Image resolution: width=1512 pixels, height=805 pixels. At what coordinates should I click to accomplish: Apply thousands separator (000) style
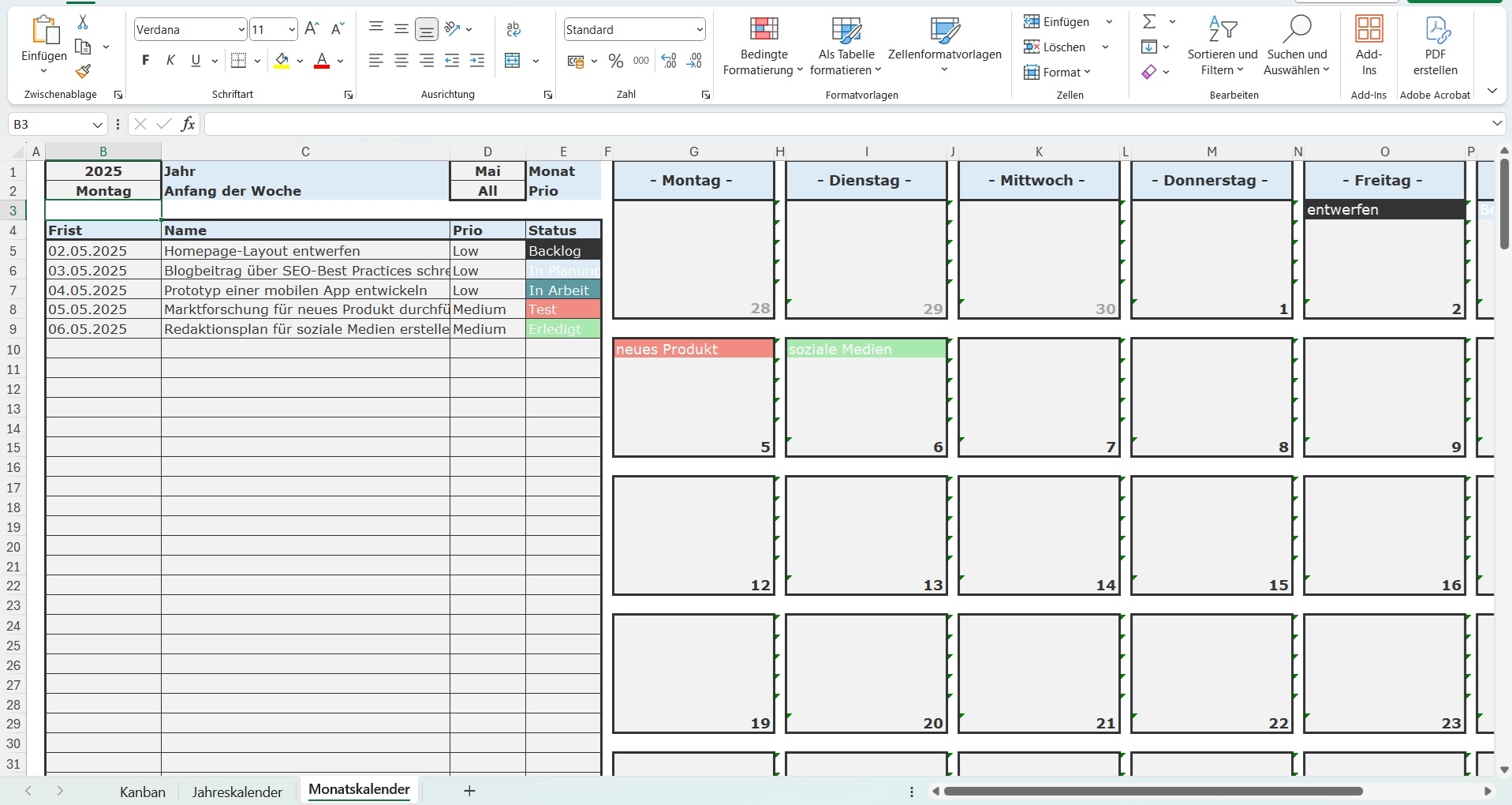641,61
